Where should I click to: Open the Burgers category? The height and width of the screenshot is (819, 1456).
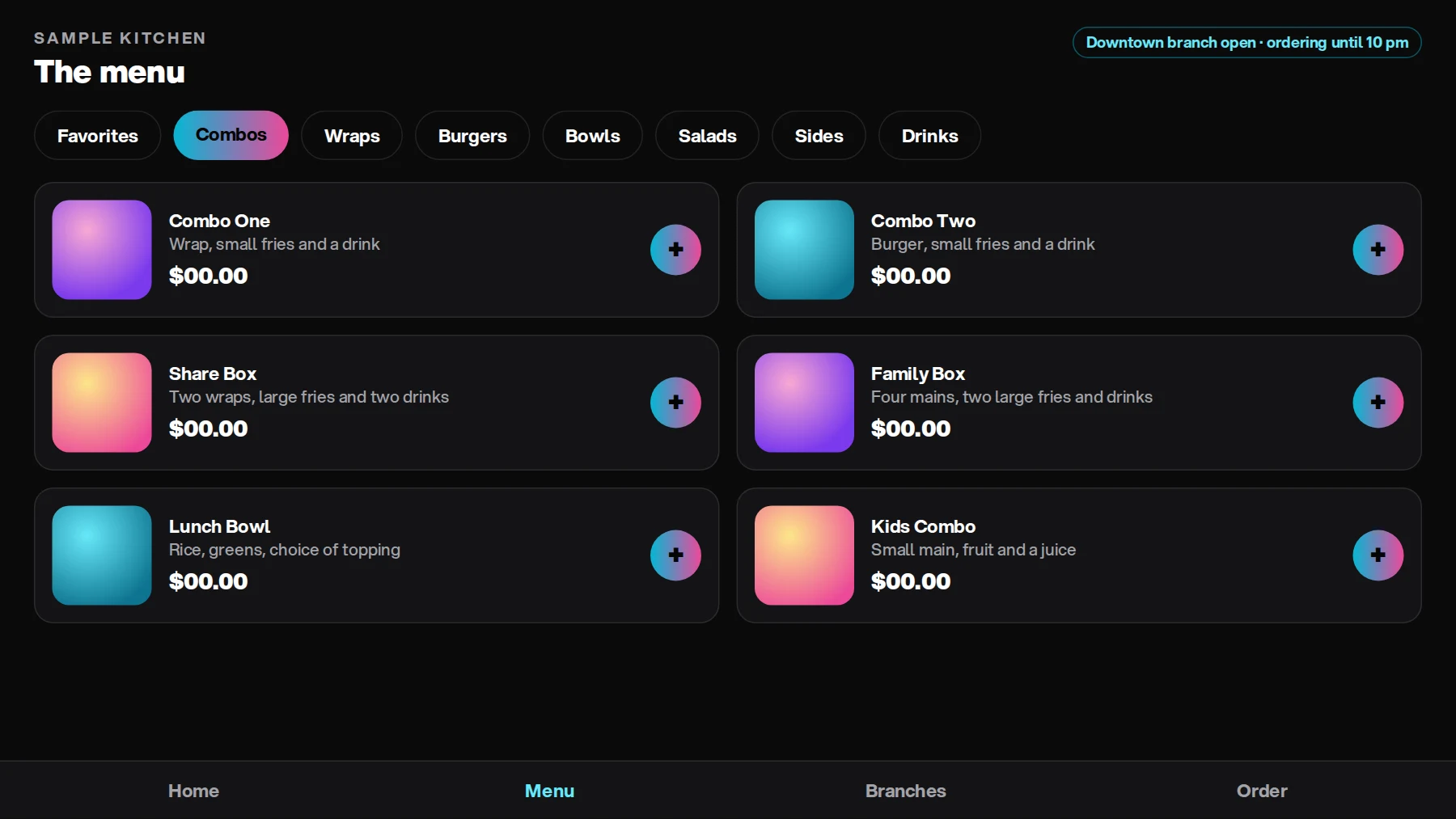[x=472, y=136]
